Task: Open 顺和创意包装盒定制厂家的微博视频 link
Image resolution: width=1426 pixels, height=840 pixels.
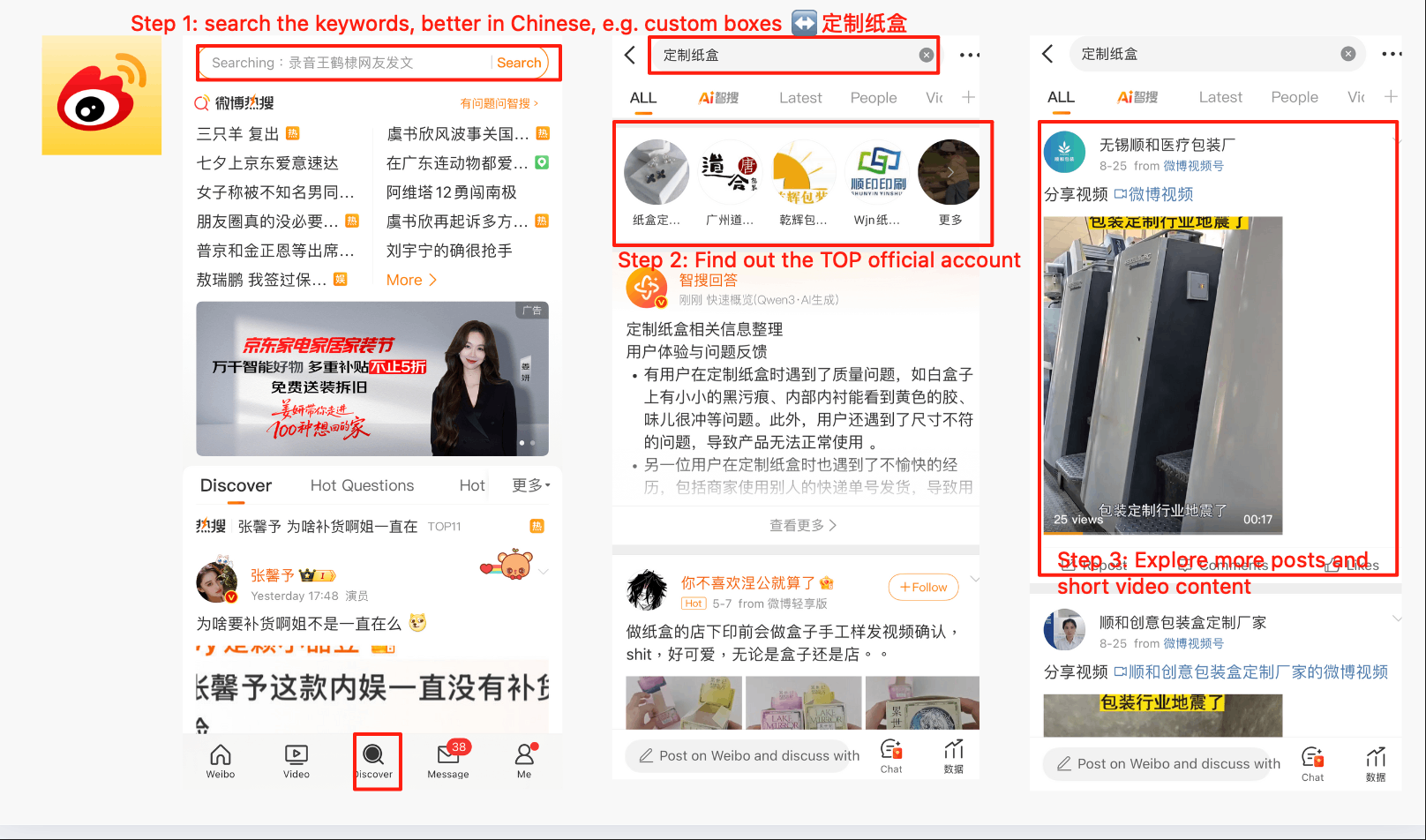Action: (1251, 672)
